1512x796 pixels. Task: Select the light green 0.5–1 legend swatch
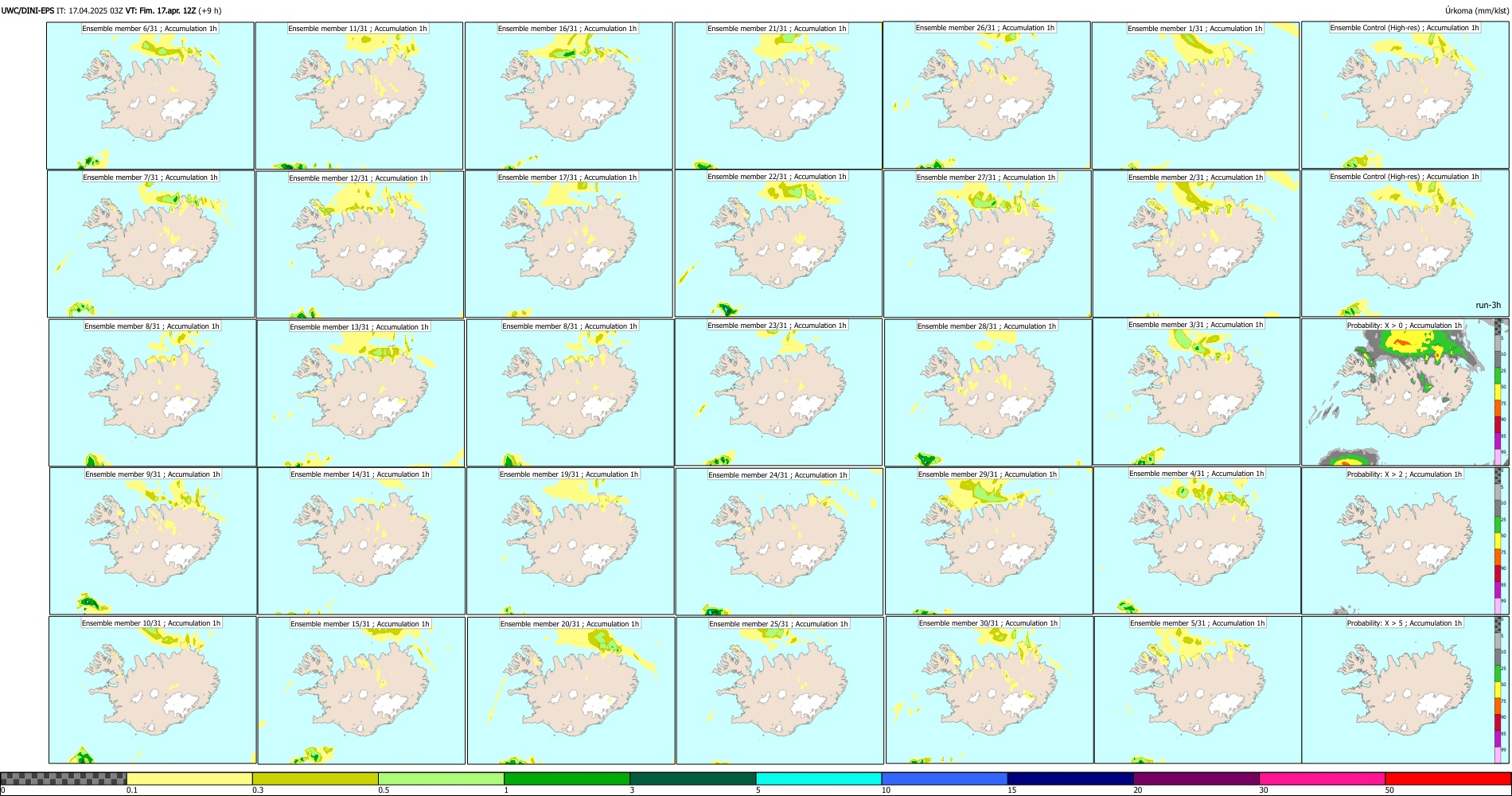441,778
